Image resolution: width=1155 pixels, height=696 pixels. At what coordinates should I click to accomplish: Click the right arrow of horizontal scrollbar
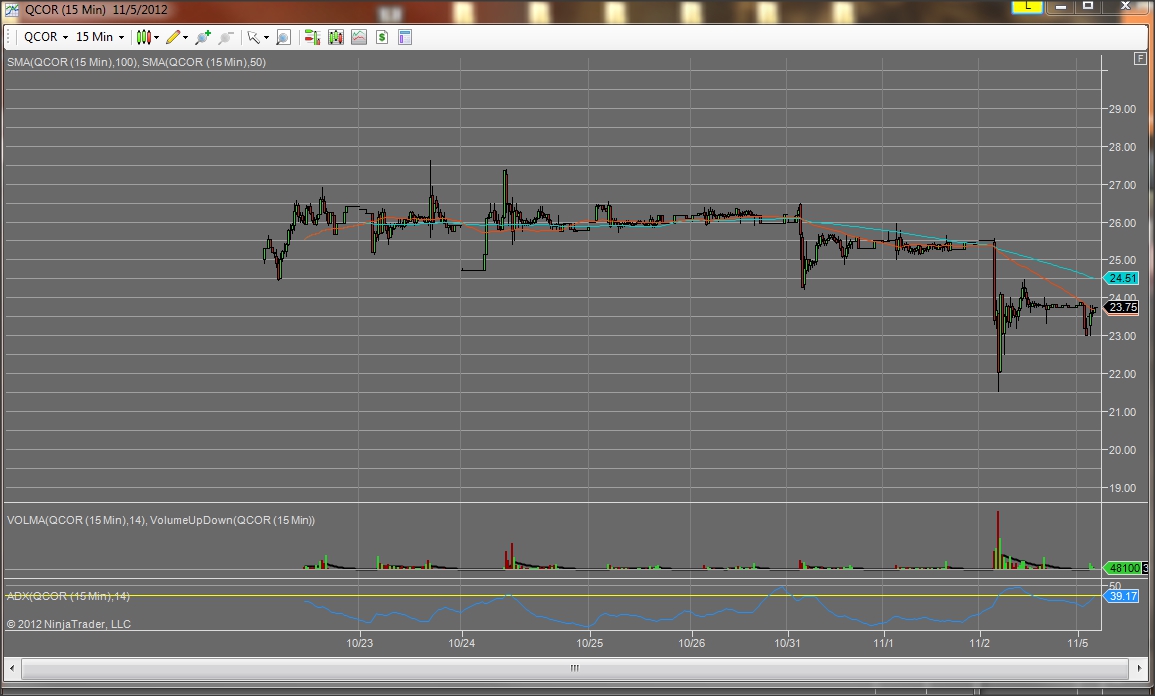(1139, 669)
